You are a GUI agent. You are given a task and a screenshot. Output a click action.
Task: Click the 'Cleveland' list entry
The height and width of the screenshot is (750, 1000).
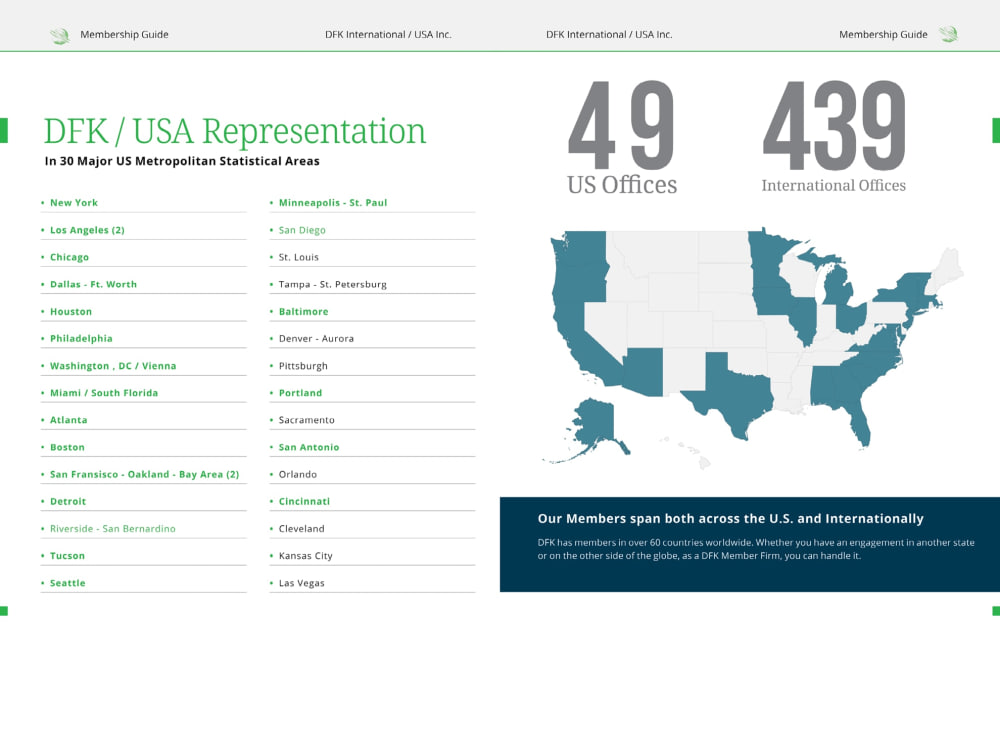[x=301, y=529]
